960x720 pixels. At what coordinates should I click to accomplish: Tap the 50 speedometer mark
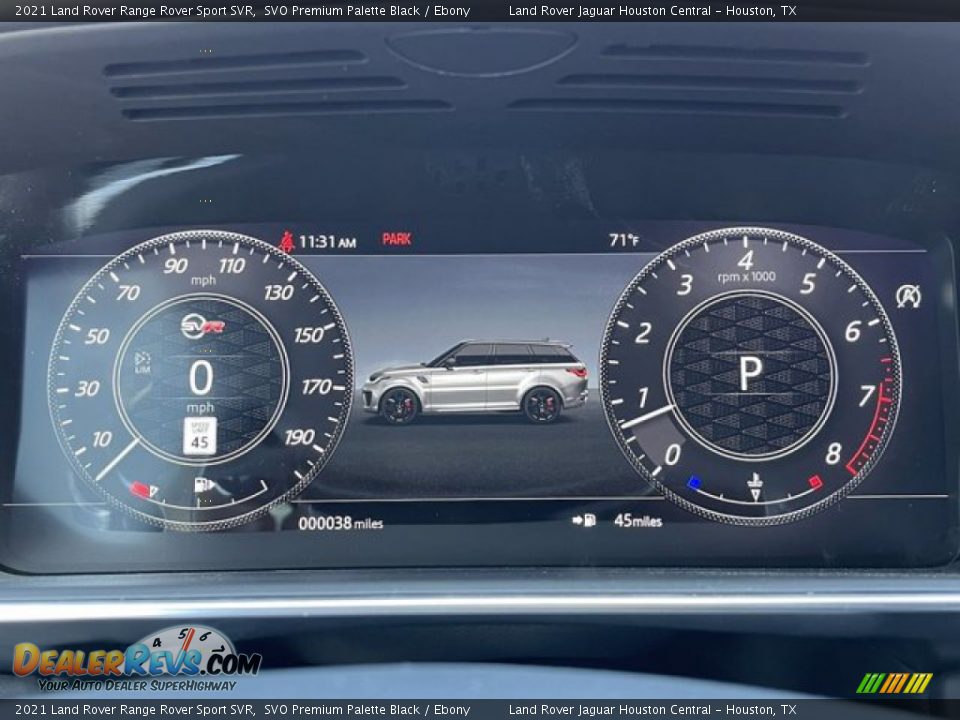97,336
